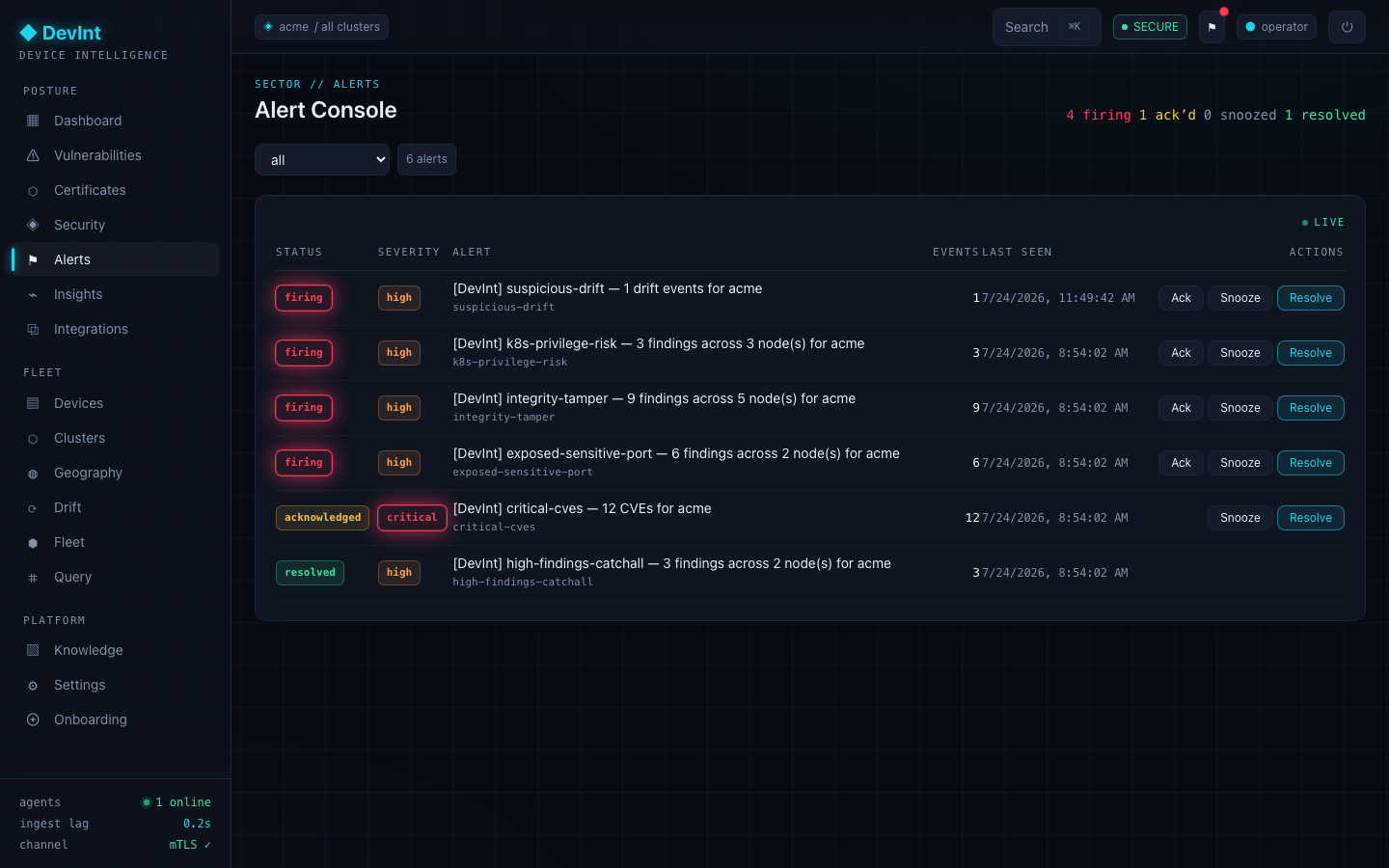The height and width of the screenshot is (868, 1389).
Task: Click the power icon in top bar
Action: [1347, 27]
